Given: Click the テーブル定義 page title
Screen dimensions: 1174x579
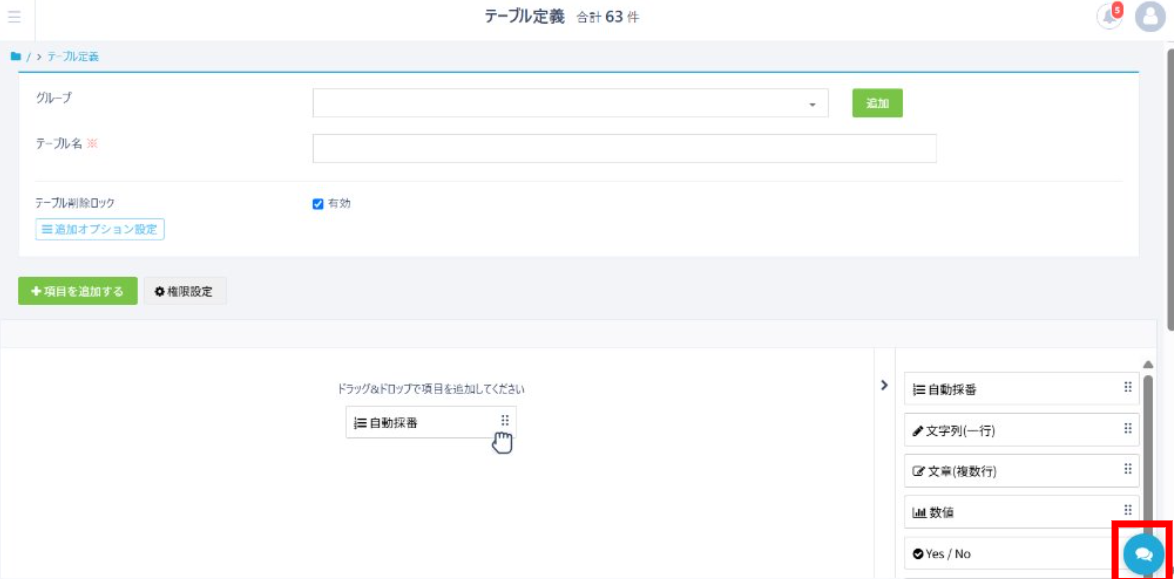Looking at the screenshot, I should 524,16.
